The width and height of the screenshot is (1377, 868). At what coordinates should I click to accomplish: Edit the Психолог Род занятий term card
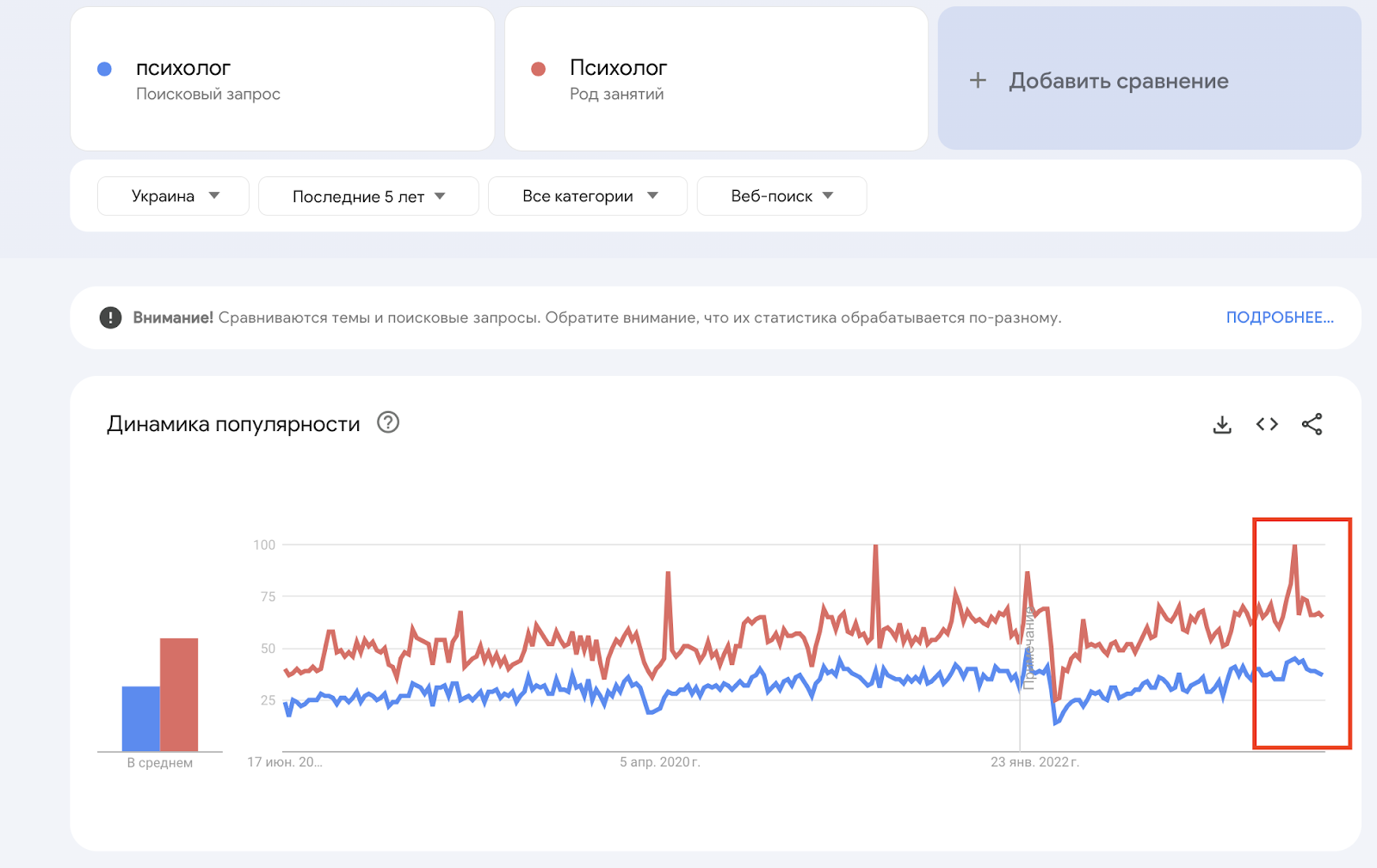pyautogui.click(x=716, y=78)
